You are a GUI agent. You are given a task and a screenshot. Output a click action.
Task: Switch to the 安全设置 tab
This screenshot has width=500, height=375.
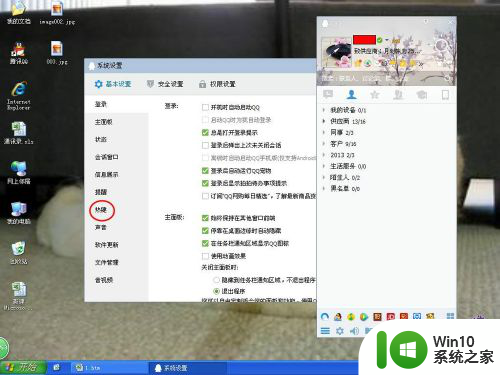(x=165, y=84)
